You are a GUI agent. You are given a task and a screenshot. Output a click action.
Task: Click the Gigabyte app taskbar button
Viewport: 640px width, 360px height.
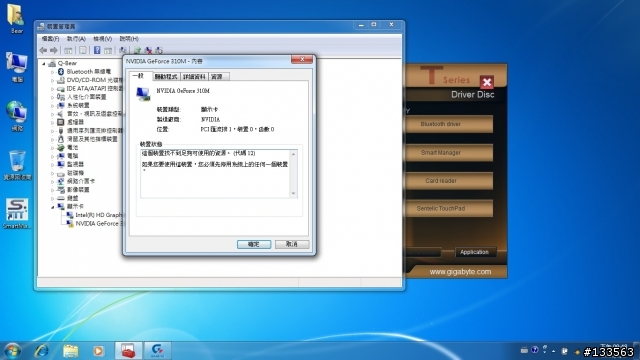point(158,351)
